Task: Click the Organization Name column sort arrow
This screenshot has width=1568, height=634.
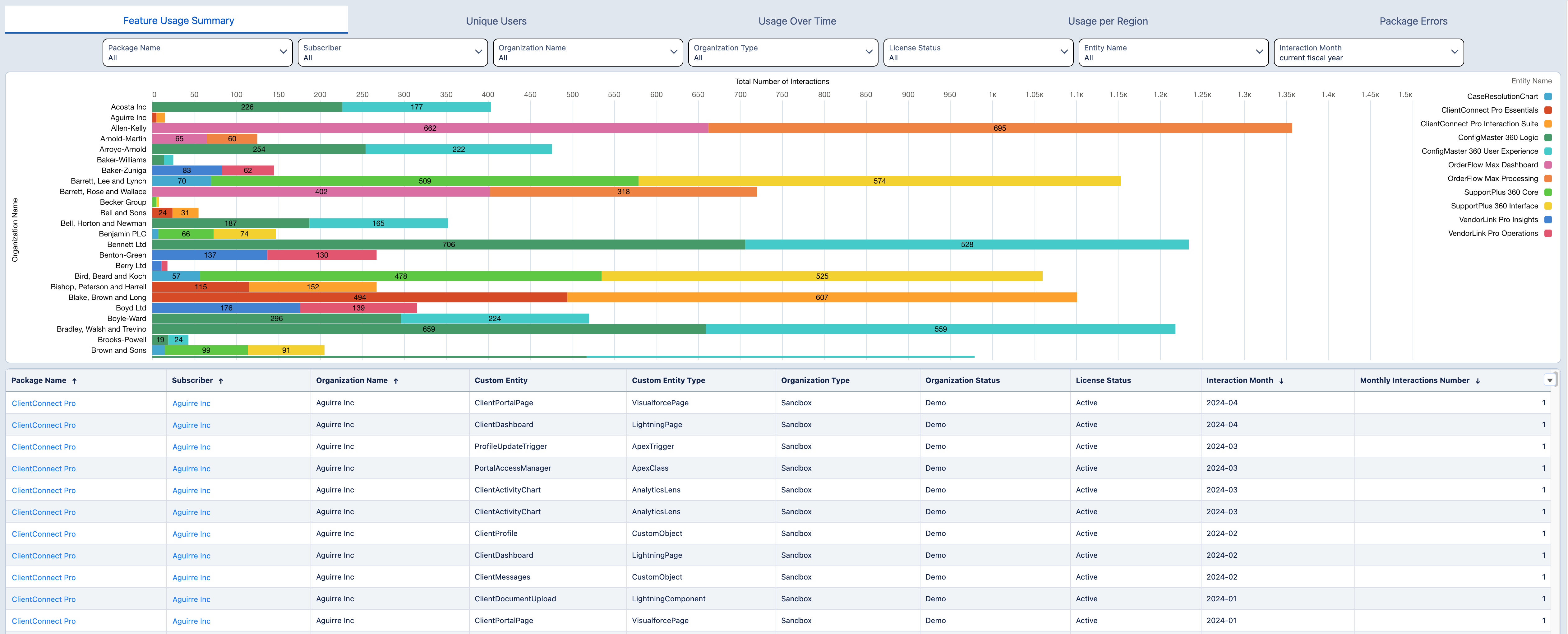Action: [x=396, y=381]
